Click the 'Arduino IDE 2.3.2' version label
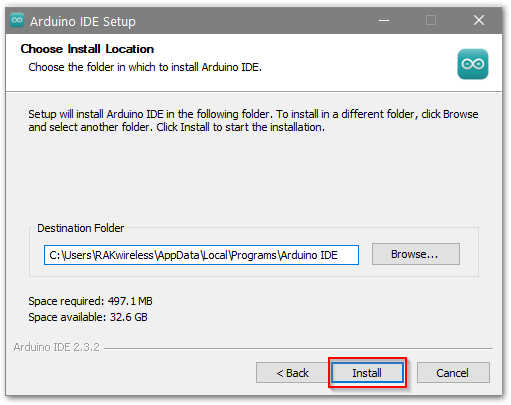 click(57, 347)
